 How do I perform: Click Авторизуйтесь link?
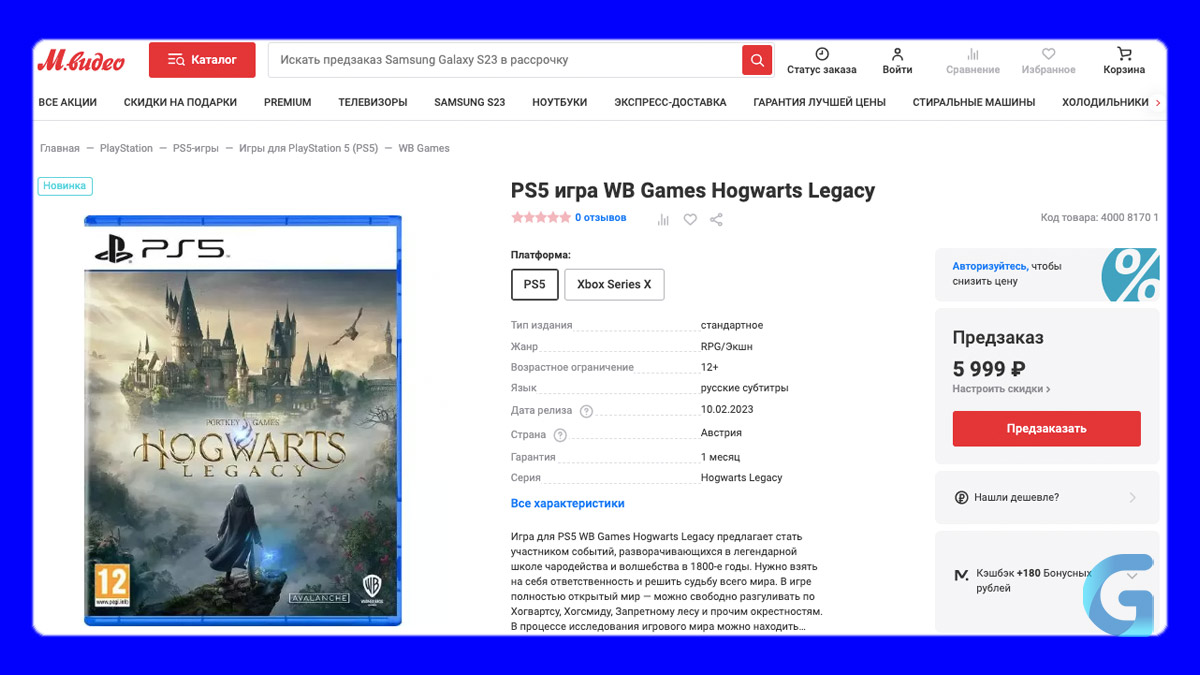pyautogui.click(x=989, y=266)
